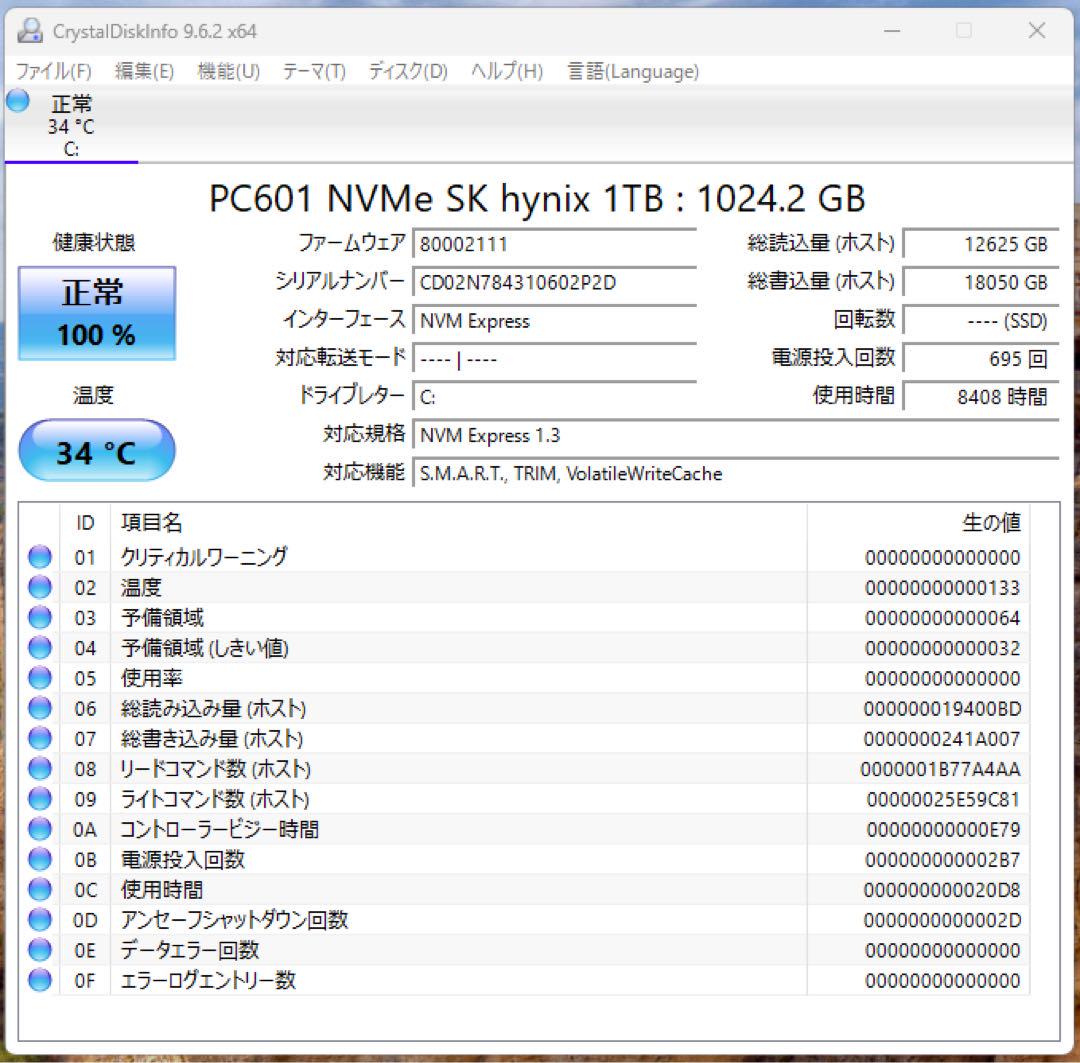Screen dimensions: 1080x1063
Task: Open the ファイル(F) menu
Action: [53, 71]
